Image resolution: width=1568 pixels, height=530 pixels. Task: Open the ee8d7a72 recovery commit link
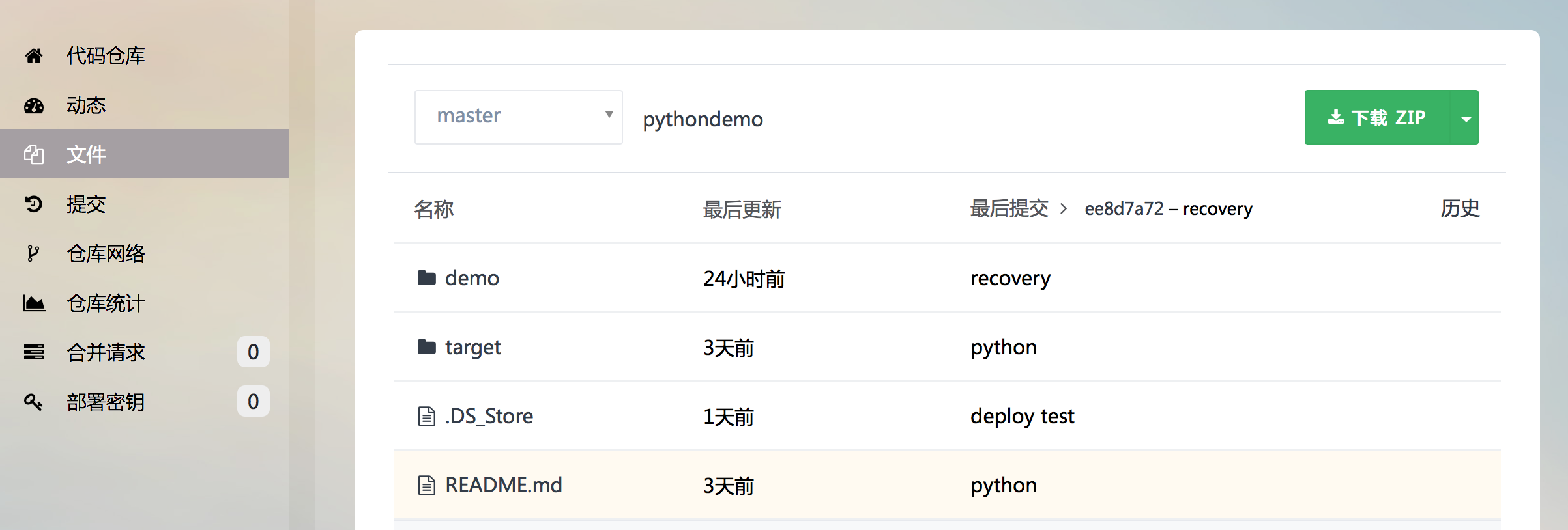1168,209
